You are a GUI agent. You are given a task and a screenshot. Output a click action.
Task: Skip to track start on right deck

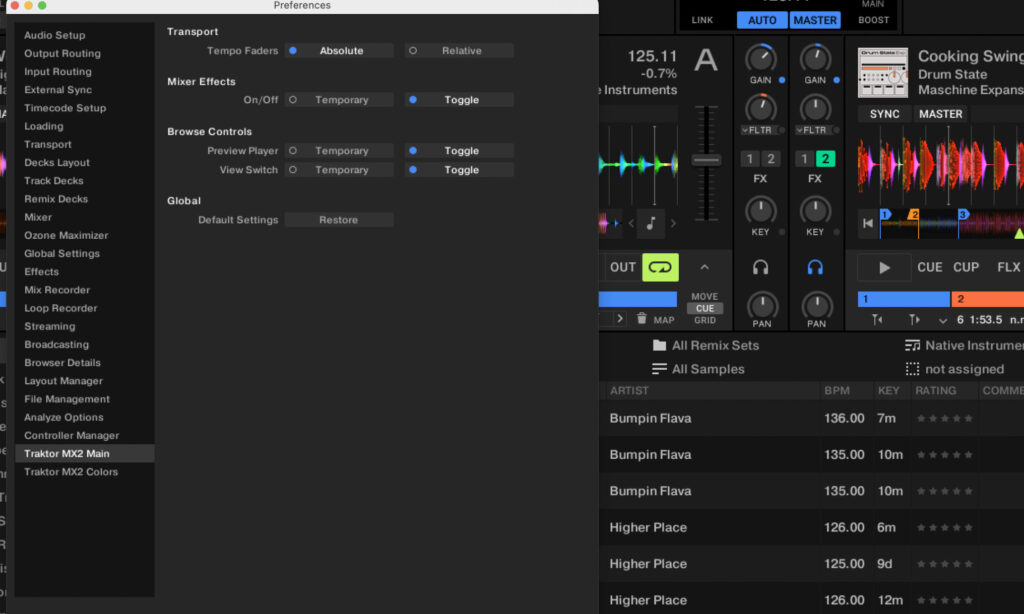pos(867,223)
